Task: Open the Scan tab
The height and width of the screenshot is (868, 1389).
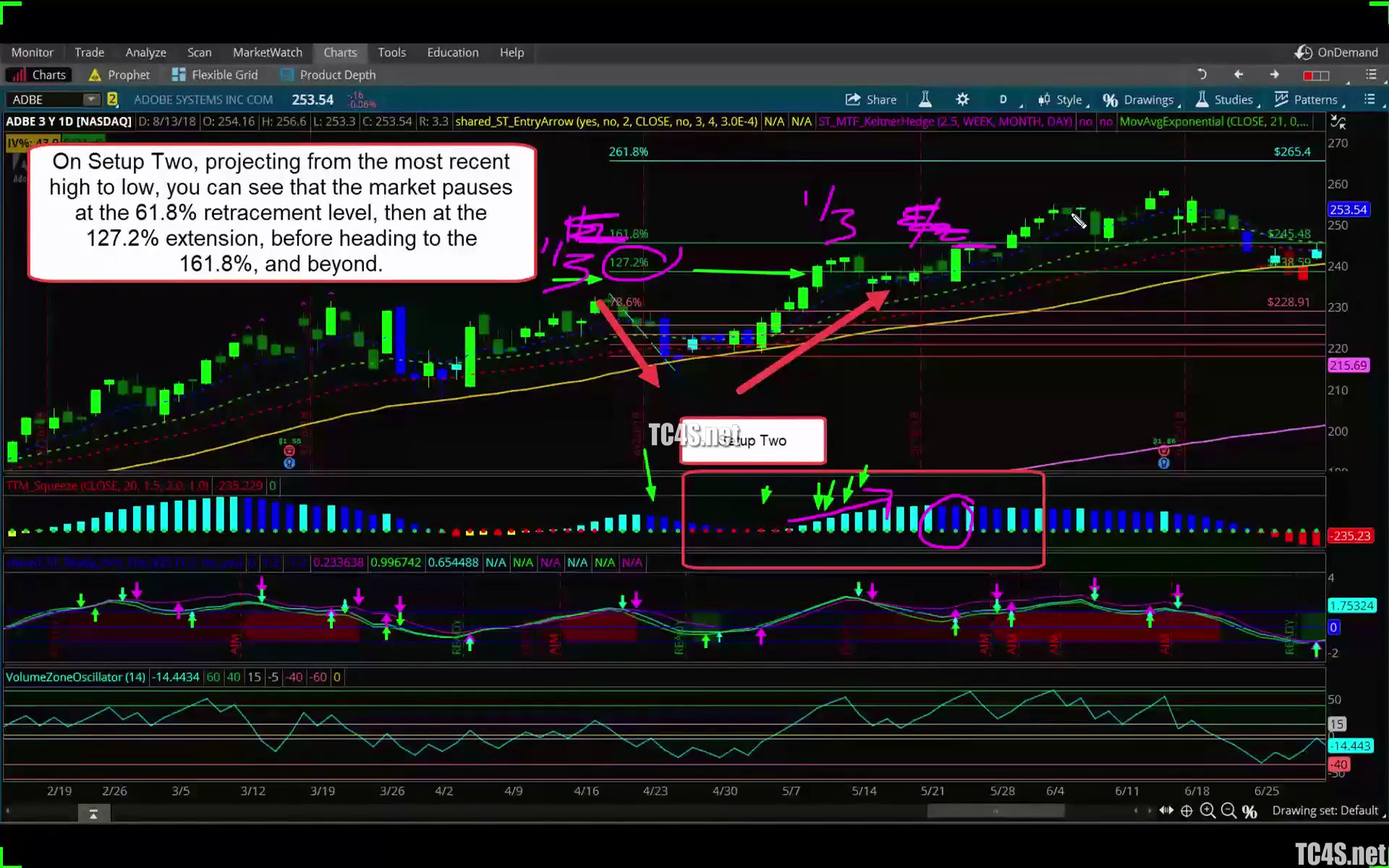Action: (199, 52)
